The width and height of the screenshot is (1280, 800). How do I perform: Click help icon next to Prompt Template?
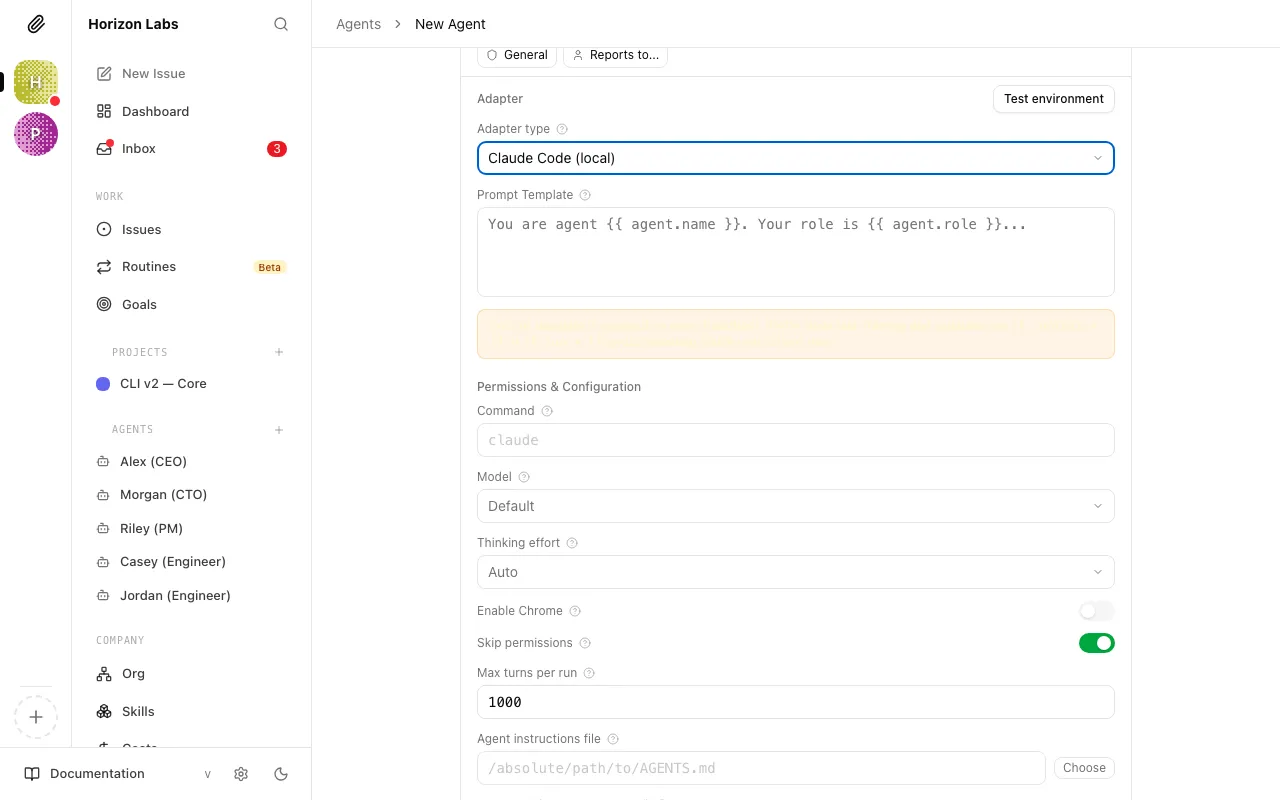(x=585, y=195)
